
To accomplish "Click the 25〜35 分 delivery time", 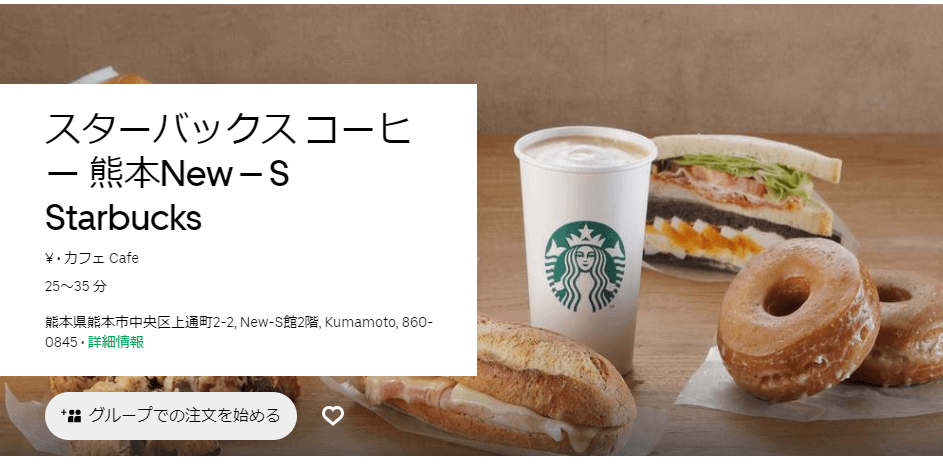I will (x=76, y=286).
